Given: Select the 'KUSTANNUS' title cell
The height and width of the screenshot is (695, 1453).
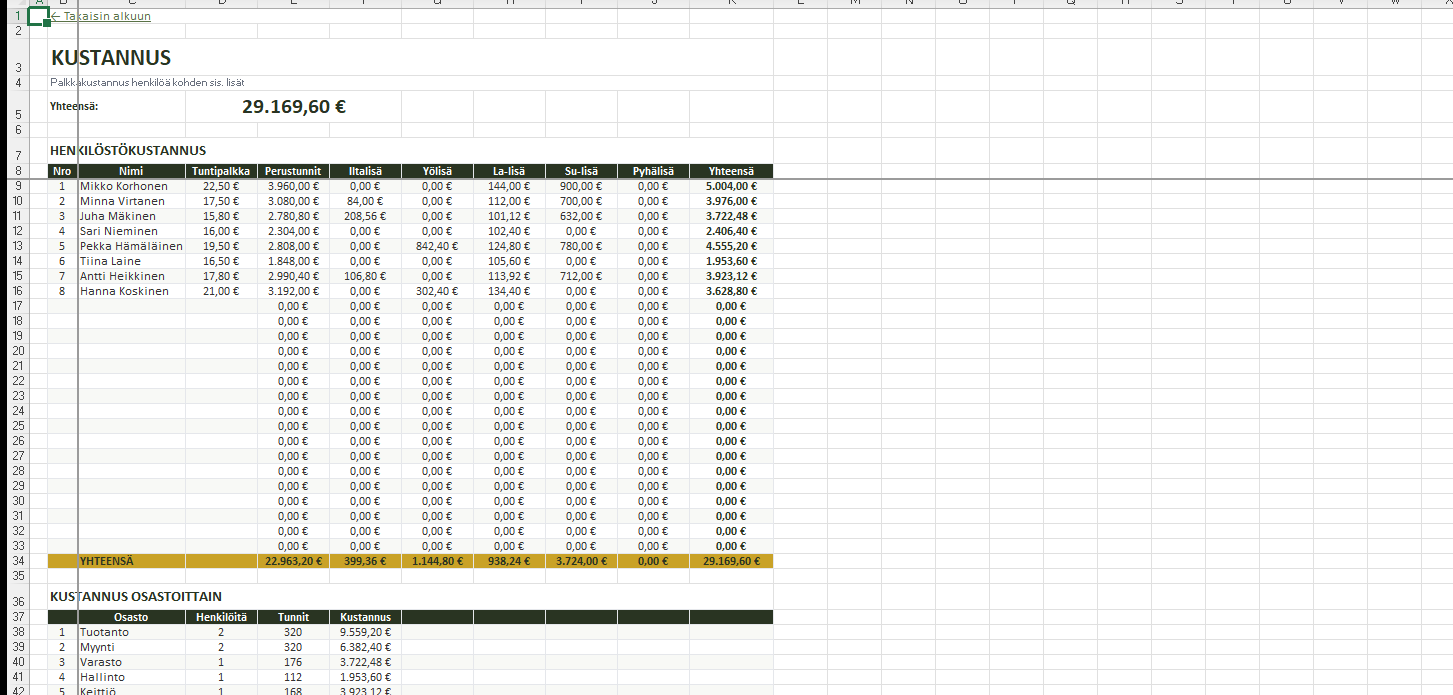Looking at the screenshot, I should tap(111, 58).
